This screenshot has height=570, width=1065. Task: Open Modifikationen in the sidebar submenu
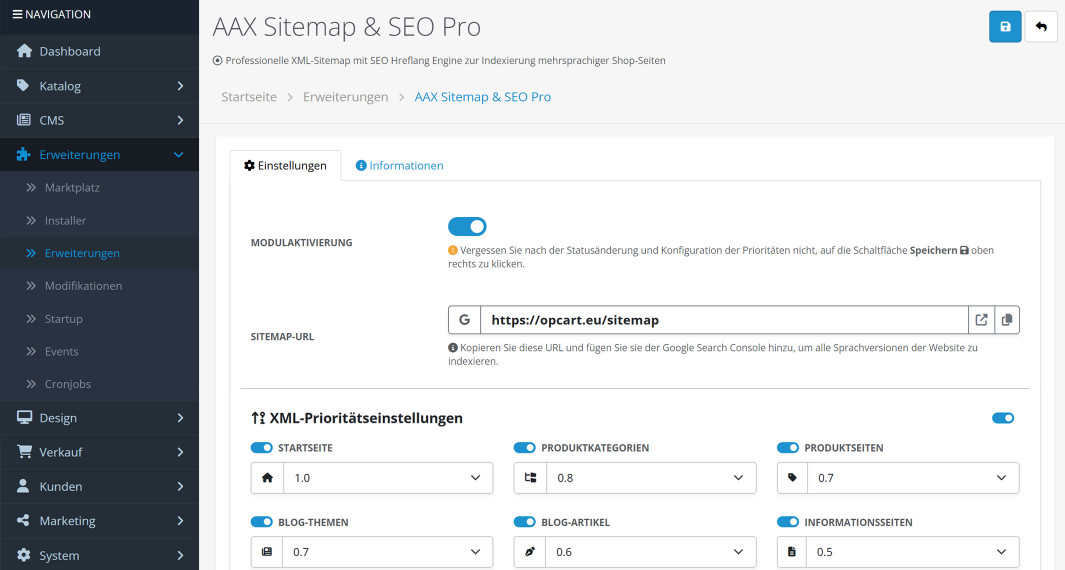[83, 286]
